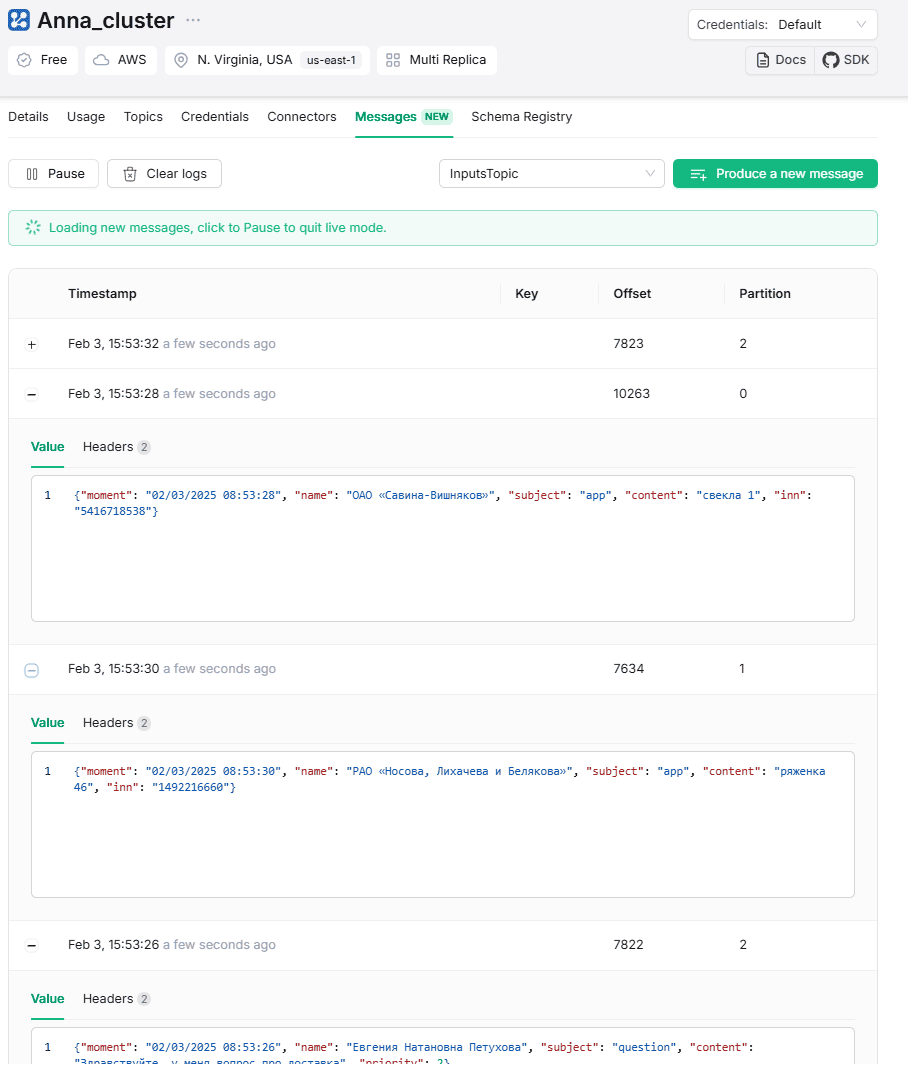Click offset value 10263

pos(631,394)
